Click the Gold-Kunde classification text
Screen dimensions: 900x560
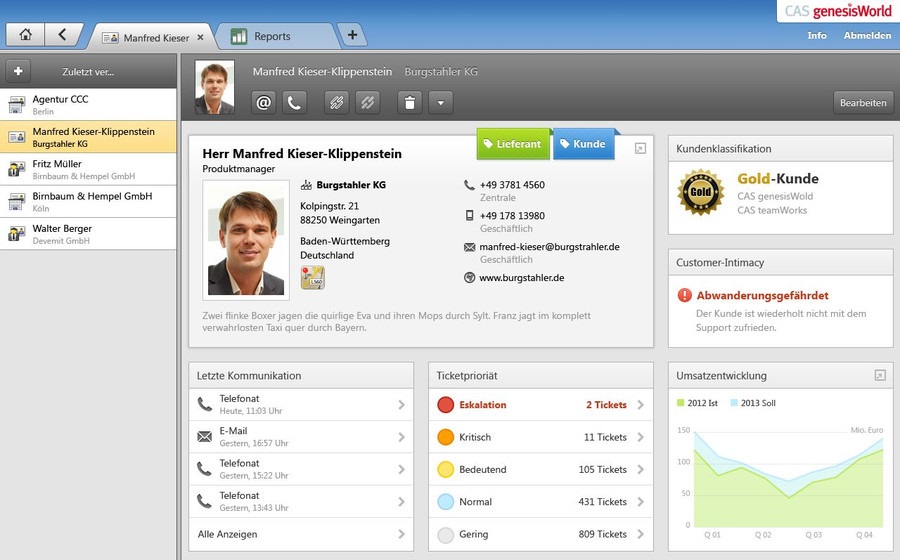(x=778, y=178)
